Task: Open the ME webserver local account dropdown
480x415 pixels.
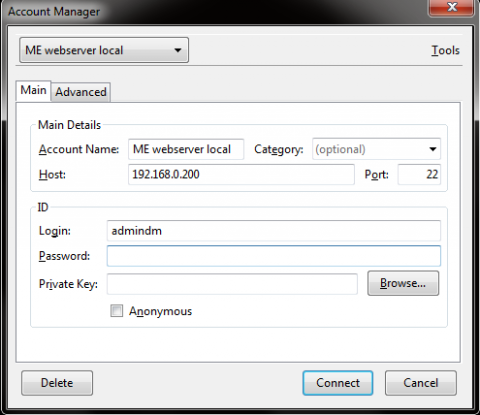Action: coord(104,50)
